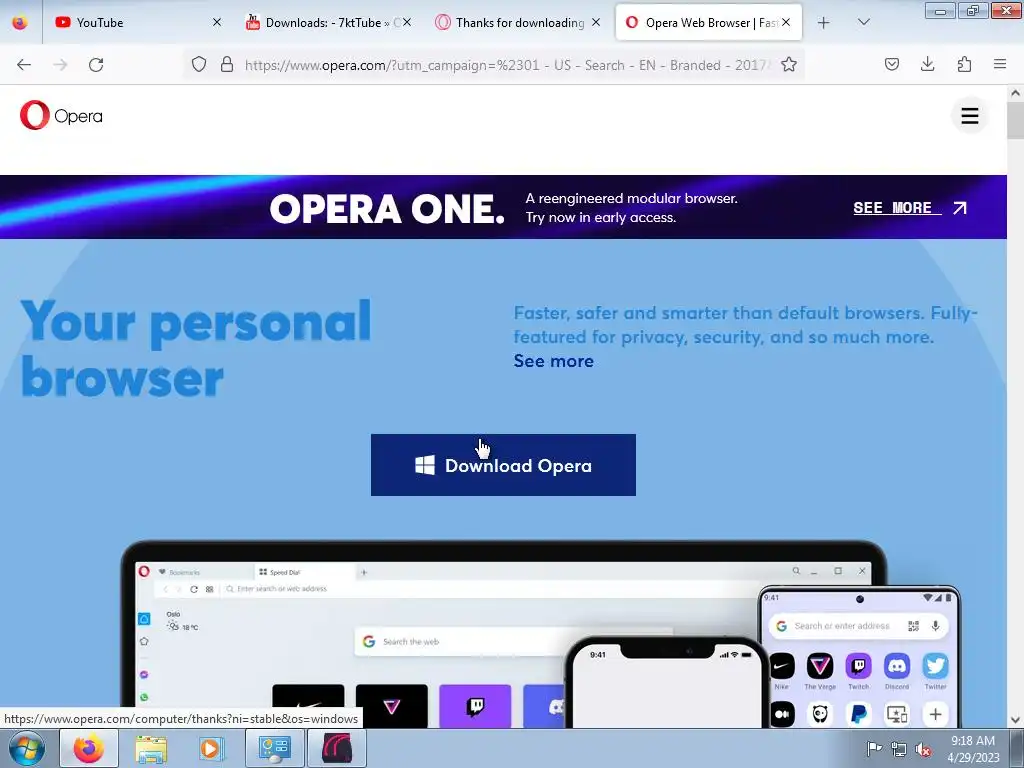Click SEE MORE on Opera One banner
The width and height of the screenshot is (1024, 768).
(x=910, y=208)
